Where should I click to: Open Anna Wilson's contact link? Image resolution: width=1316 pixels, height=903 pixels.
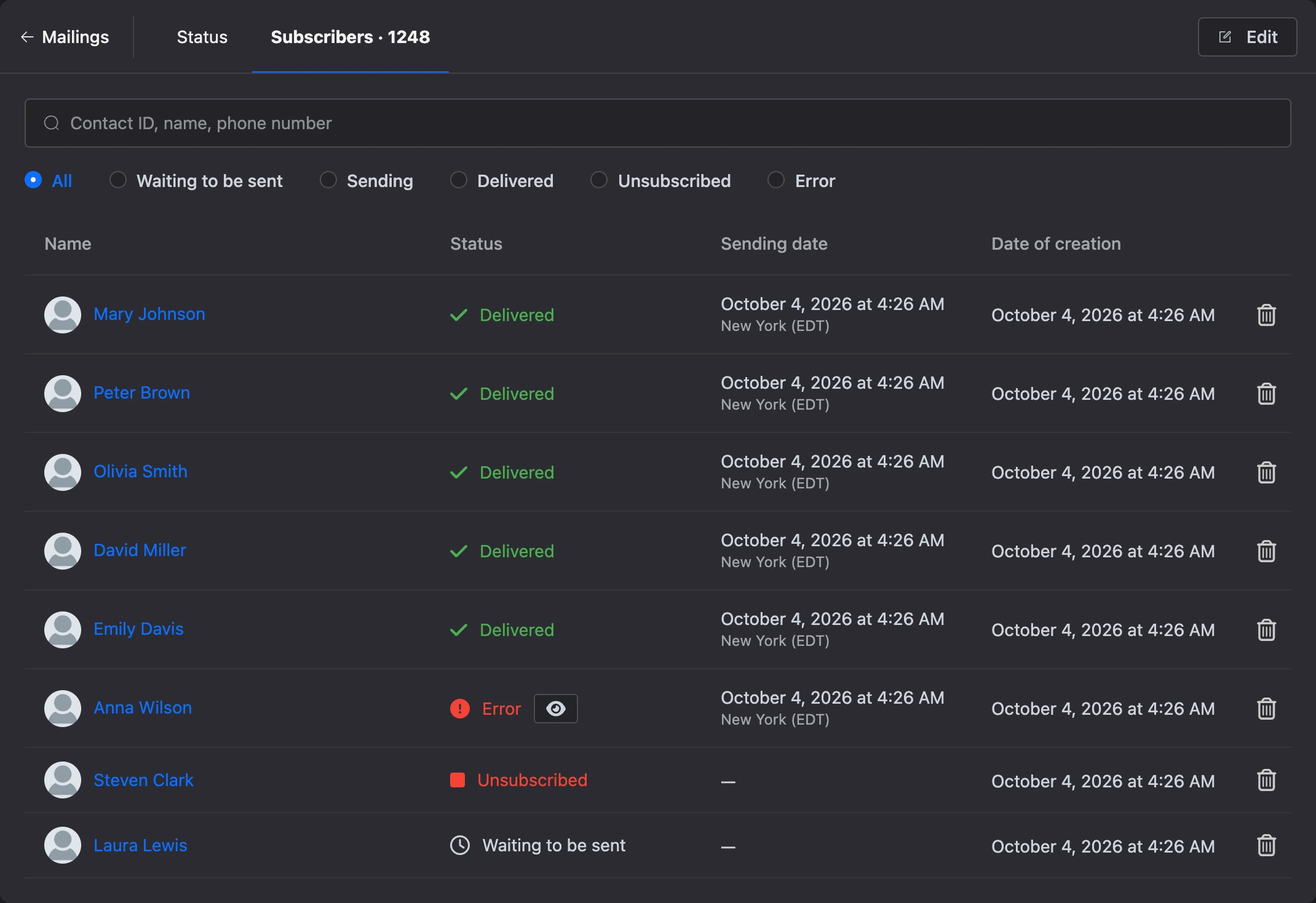click(143, 707)
